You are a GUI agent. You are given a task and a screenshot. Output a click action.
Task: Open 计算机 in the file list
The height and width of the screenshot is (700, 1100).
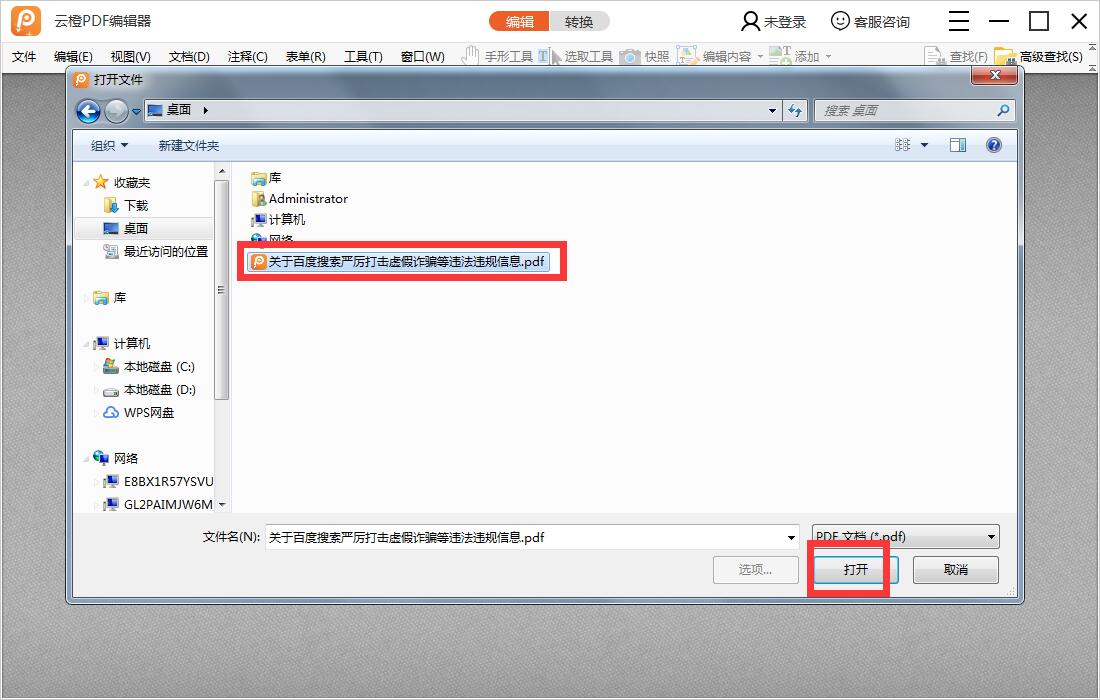278,220
